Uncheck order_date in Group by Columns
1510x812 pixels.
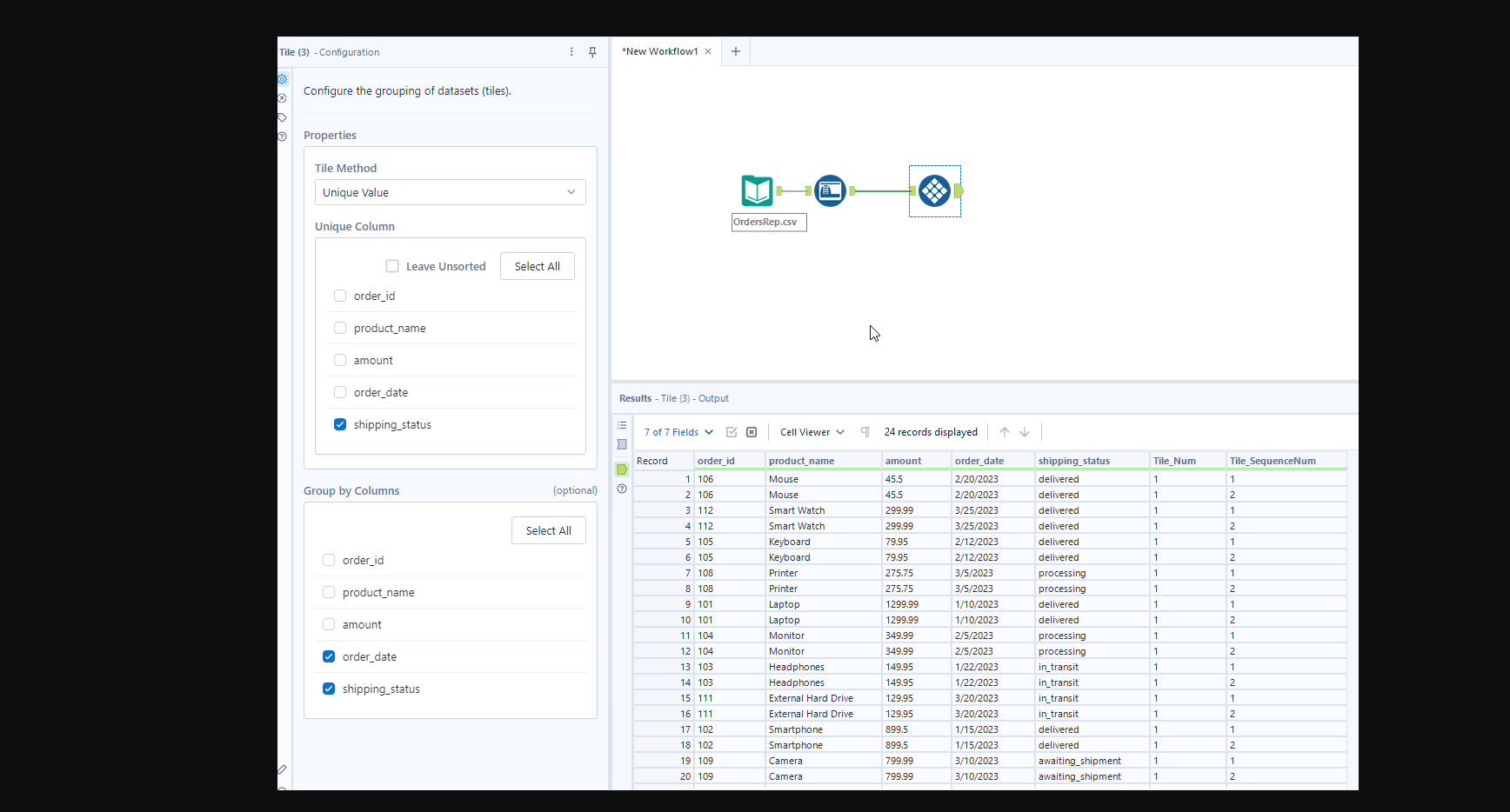click(x=329, y=656)
